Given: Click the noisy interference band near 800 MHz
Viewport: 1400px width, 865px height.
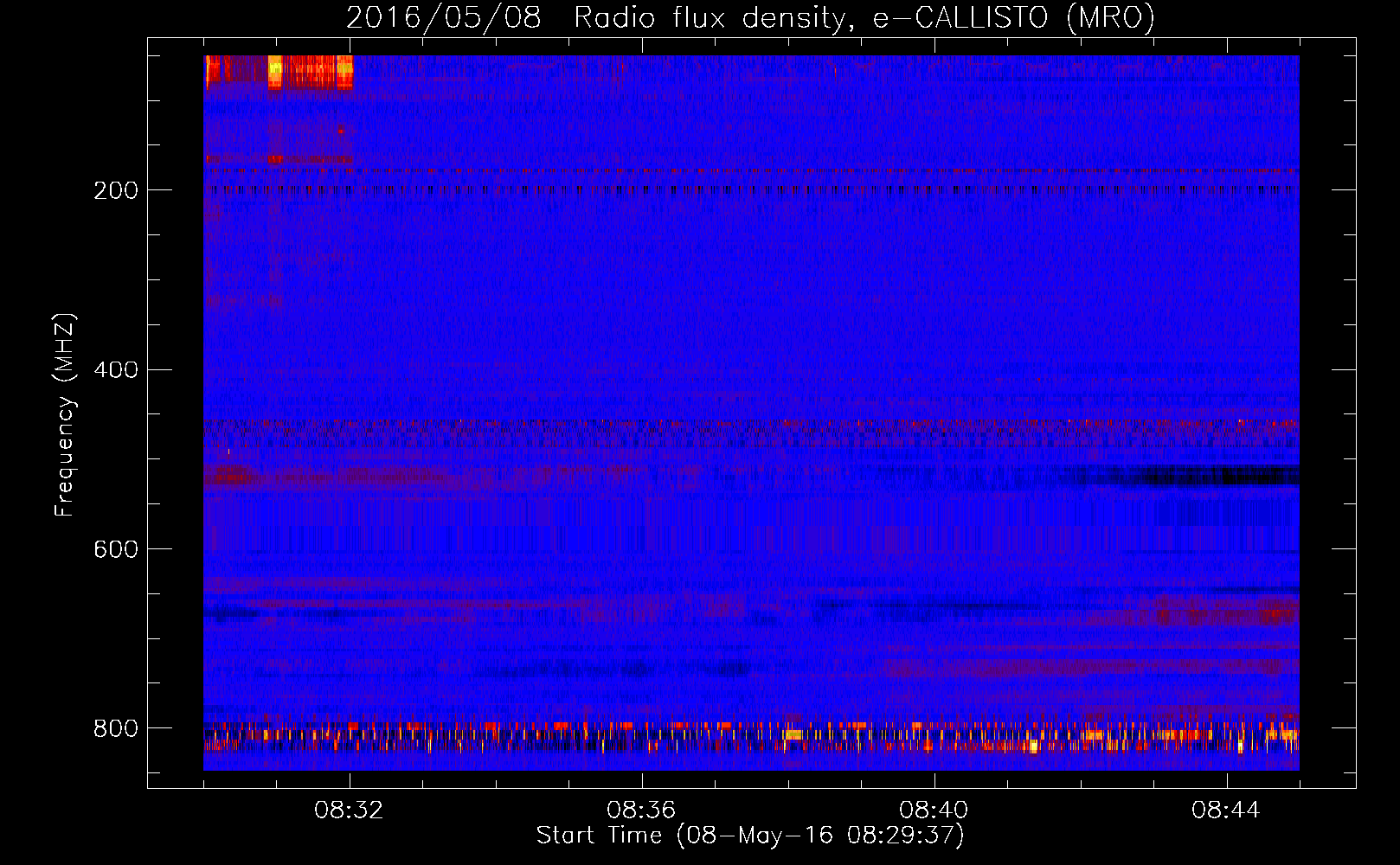Looking at the screenshot, I should (x=751, y=737).
